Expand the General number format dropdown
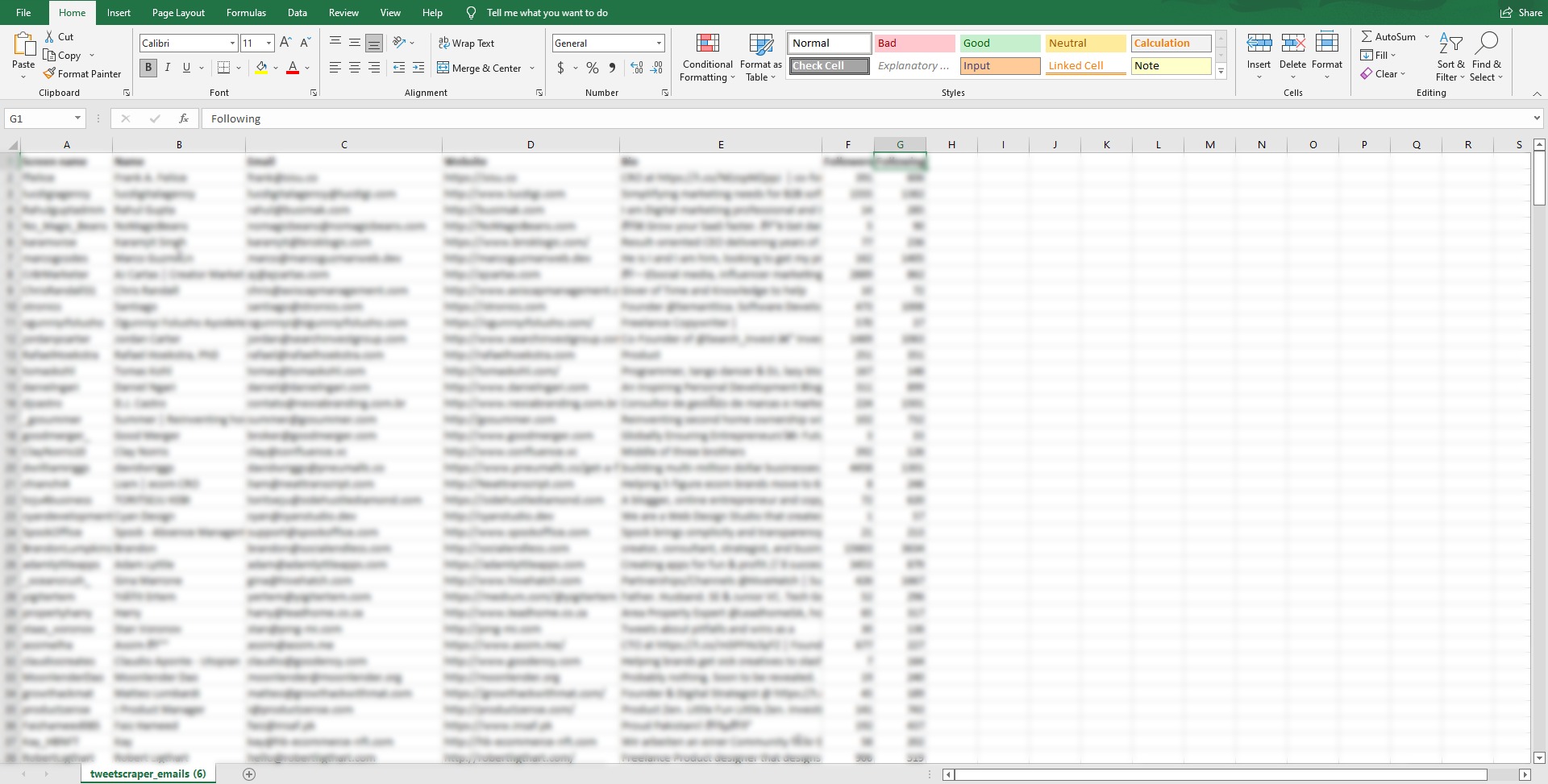1548x784 pixels. tap(659, 44)
